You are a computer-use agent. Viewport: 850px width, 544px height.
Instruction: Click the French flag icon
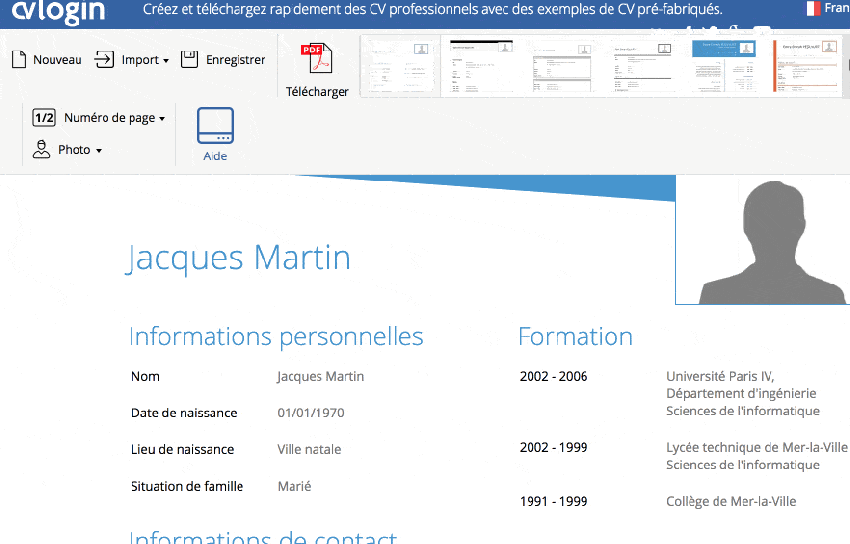coord(813,8)
